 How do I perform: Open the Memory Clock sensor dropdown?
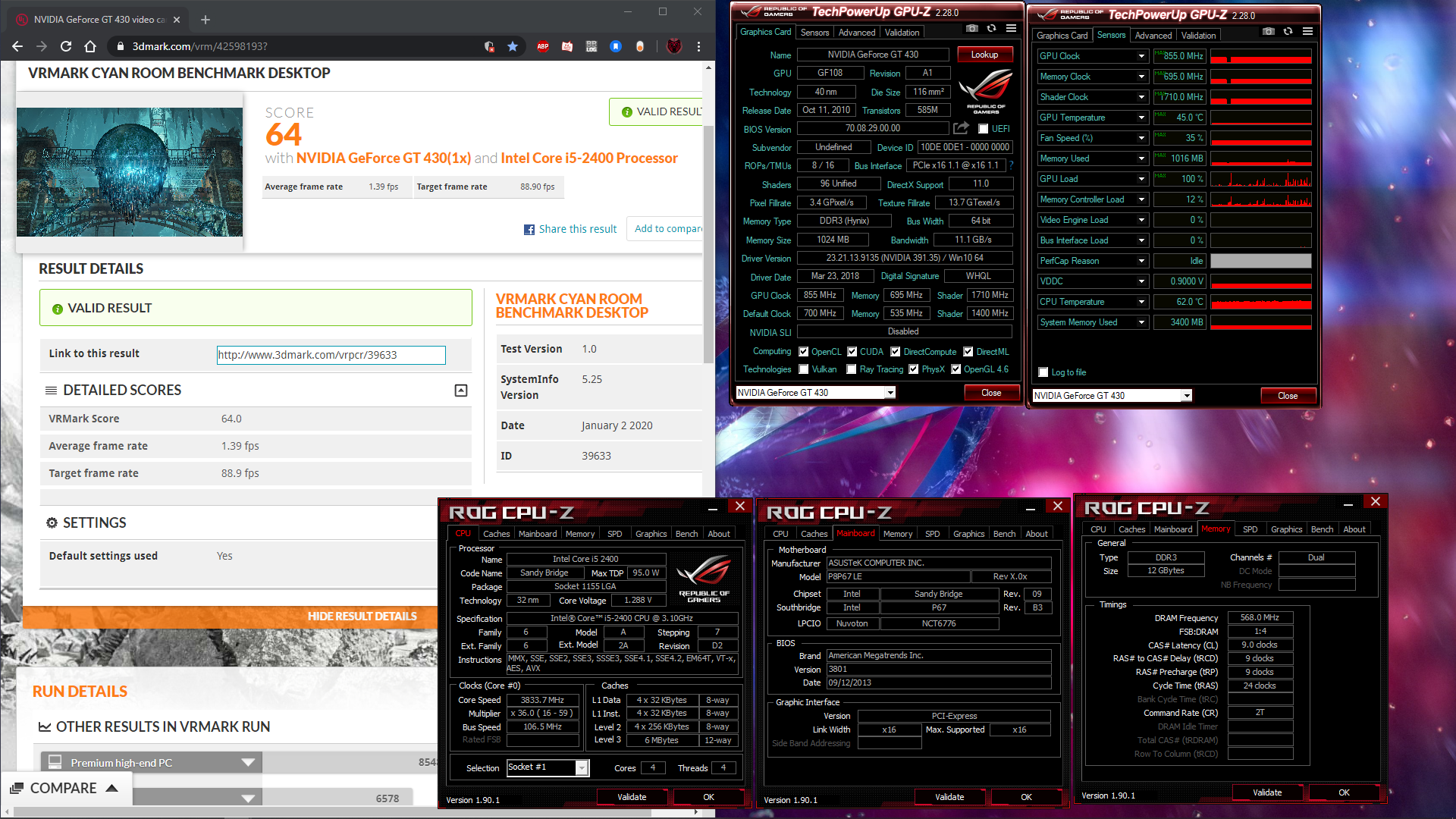[x=1141, y=77]
